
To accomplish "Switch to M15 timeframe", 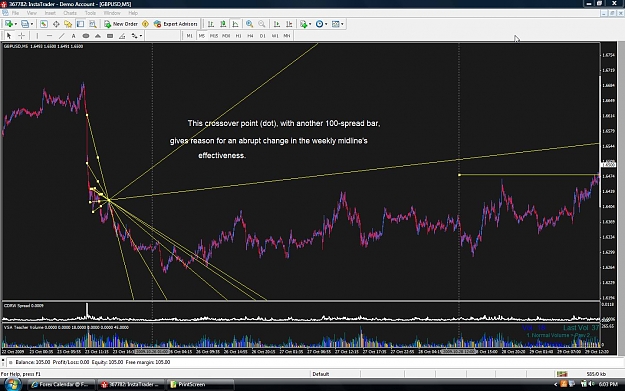I will click(x=214, y=36).
